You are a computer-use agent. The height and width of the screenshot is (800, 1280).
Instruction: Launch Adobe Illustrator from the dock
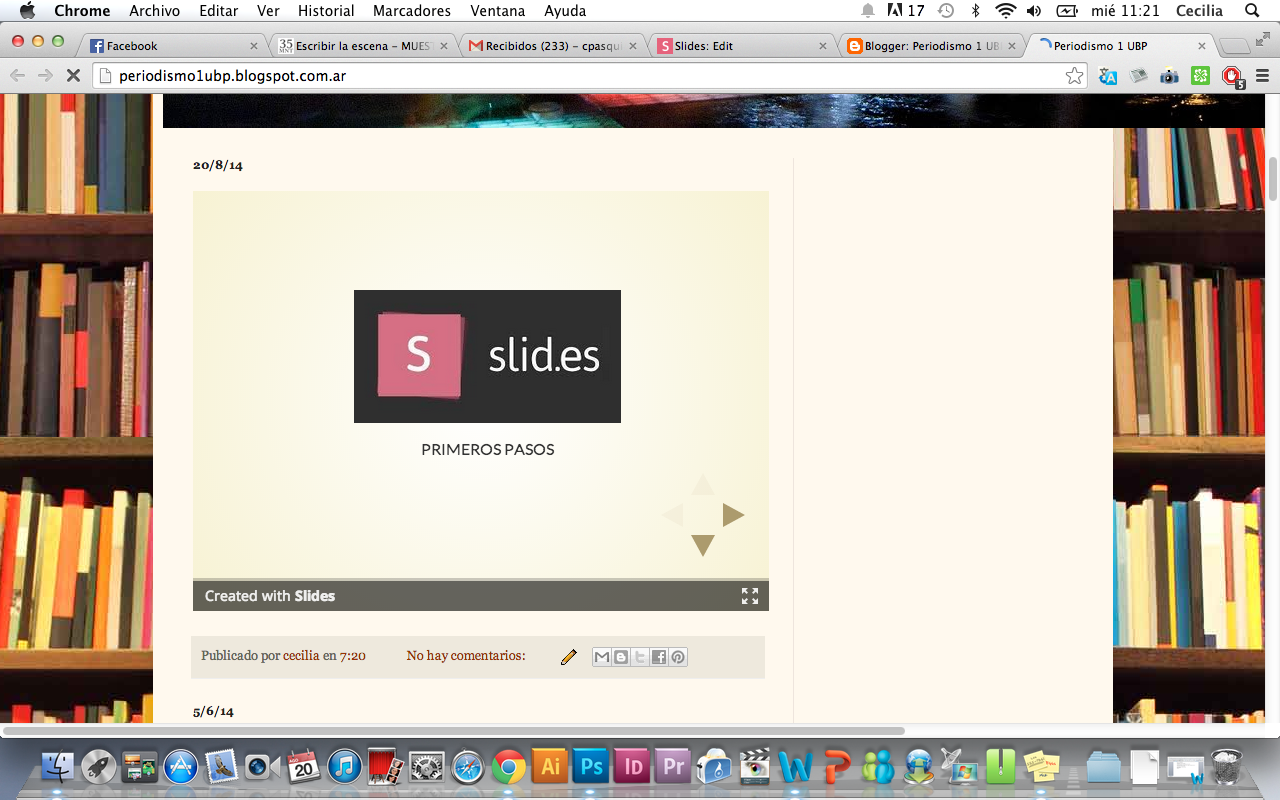[549, 767]
